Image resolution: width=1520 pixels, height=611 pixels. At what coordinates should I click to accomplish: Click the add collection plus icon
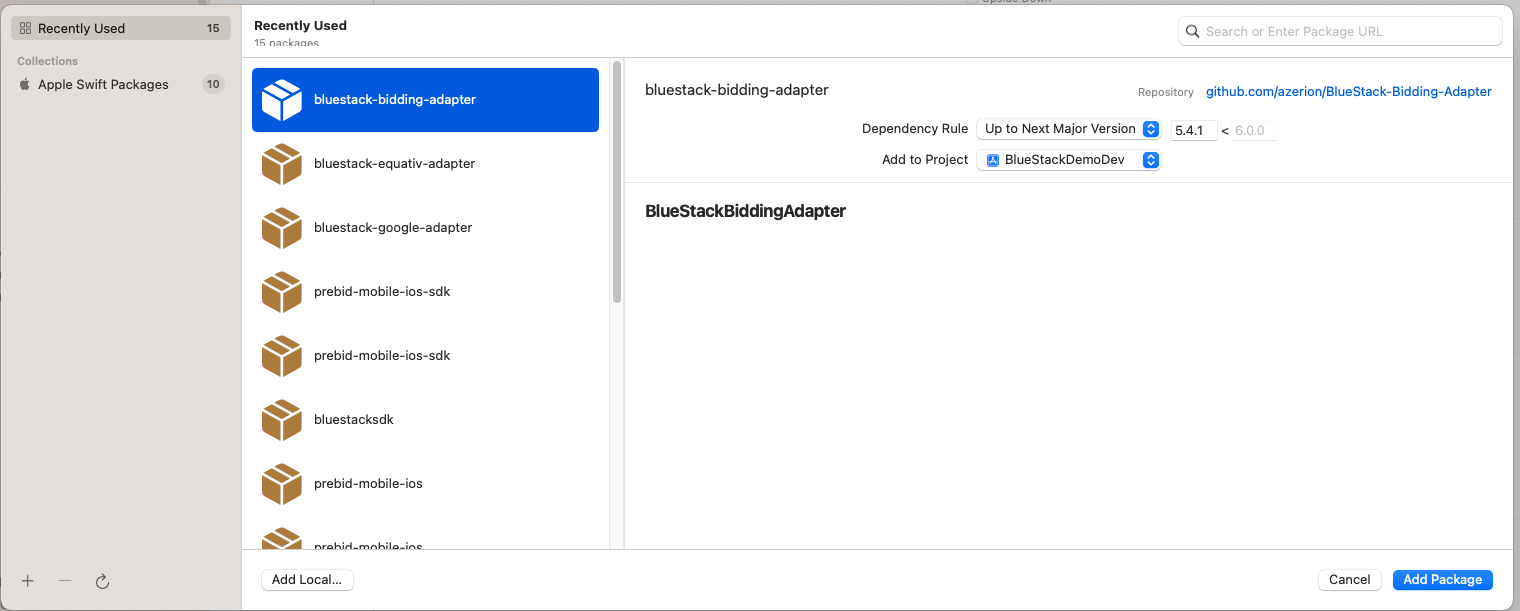click(27, 581)
